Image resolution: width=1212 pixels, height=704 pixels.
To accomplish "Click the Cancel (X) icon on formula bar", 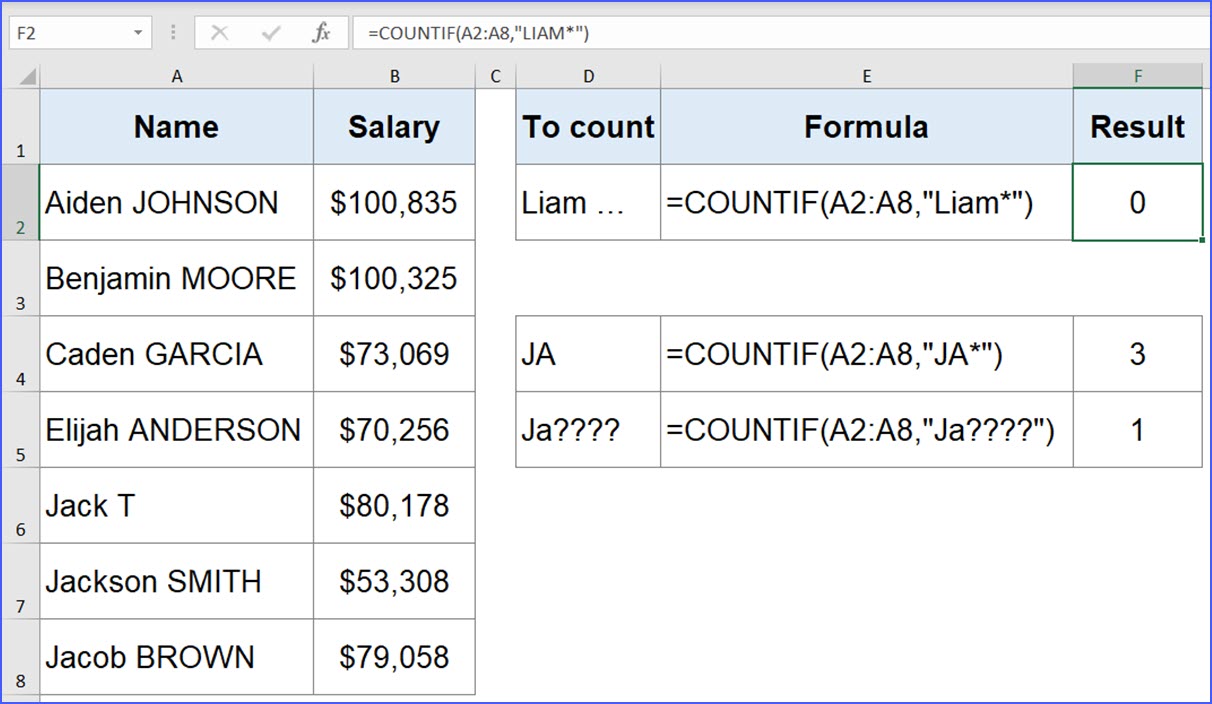I will [220, 31].
